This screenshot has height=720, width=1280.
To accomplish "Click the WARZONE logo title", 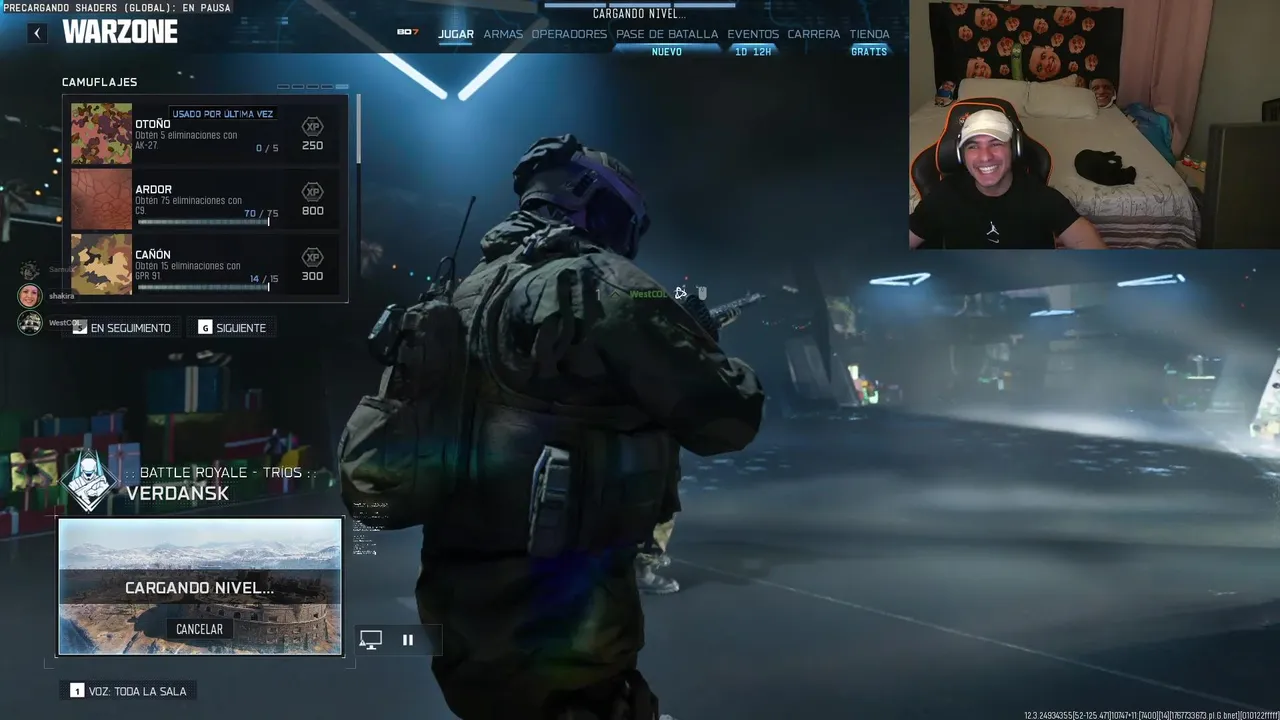I will [x=120, y=32].
